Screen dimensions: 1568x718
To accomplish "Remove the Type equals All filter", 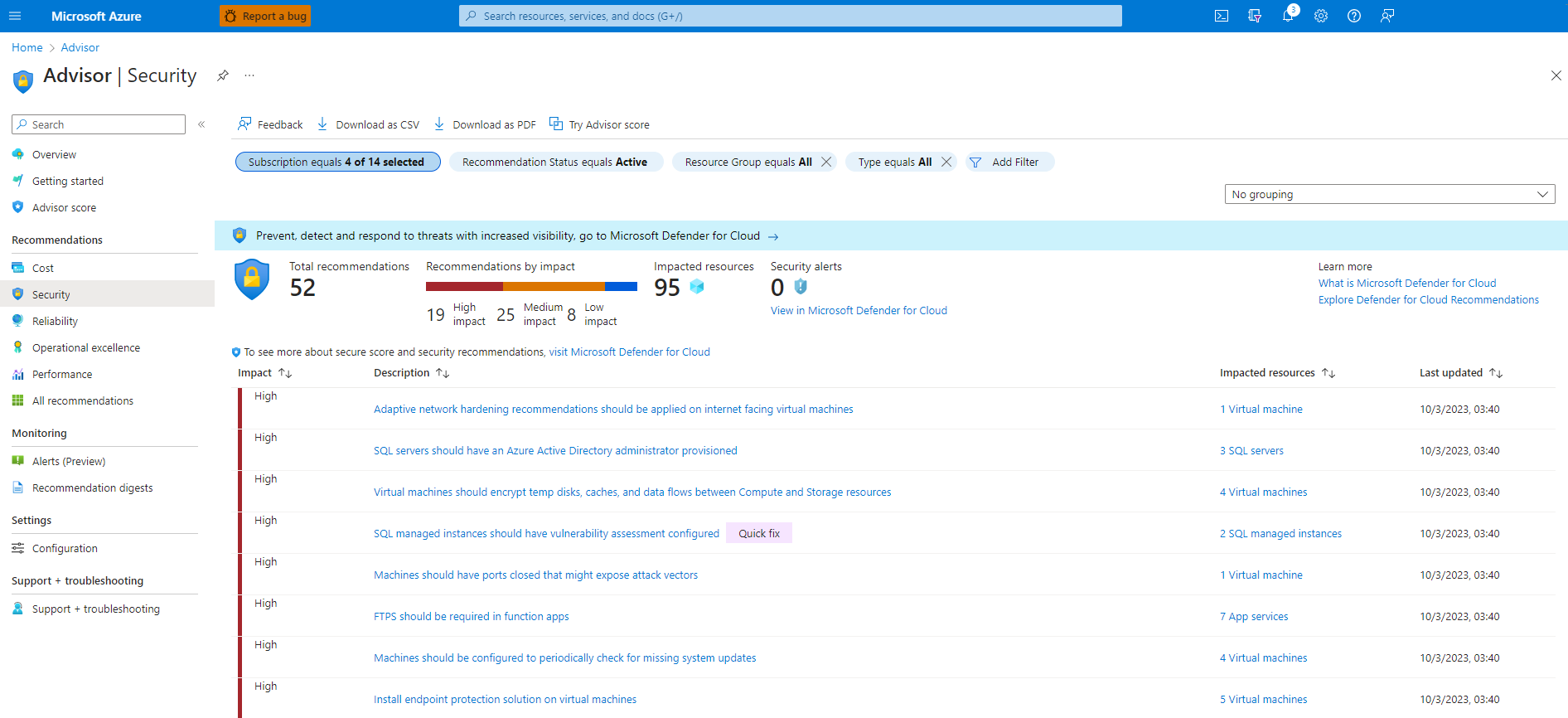I will tap(946, 162).
